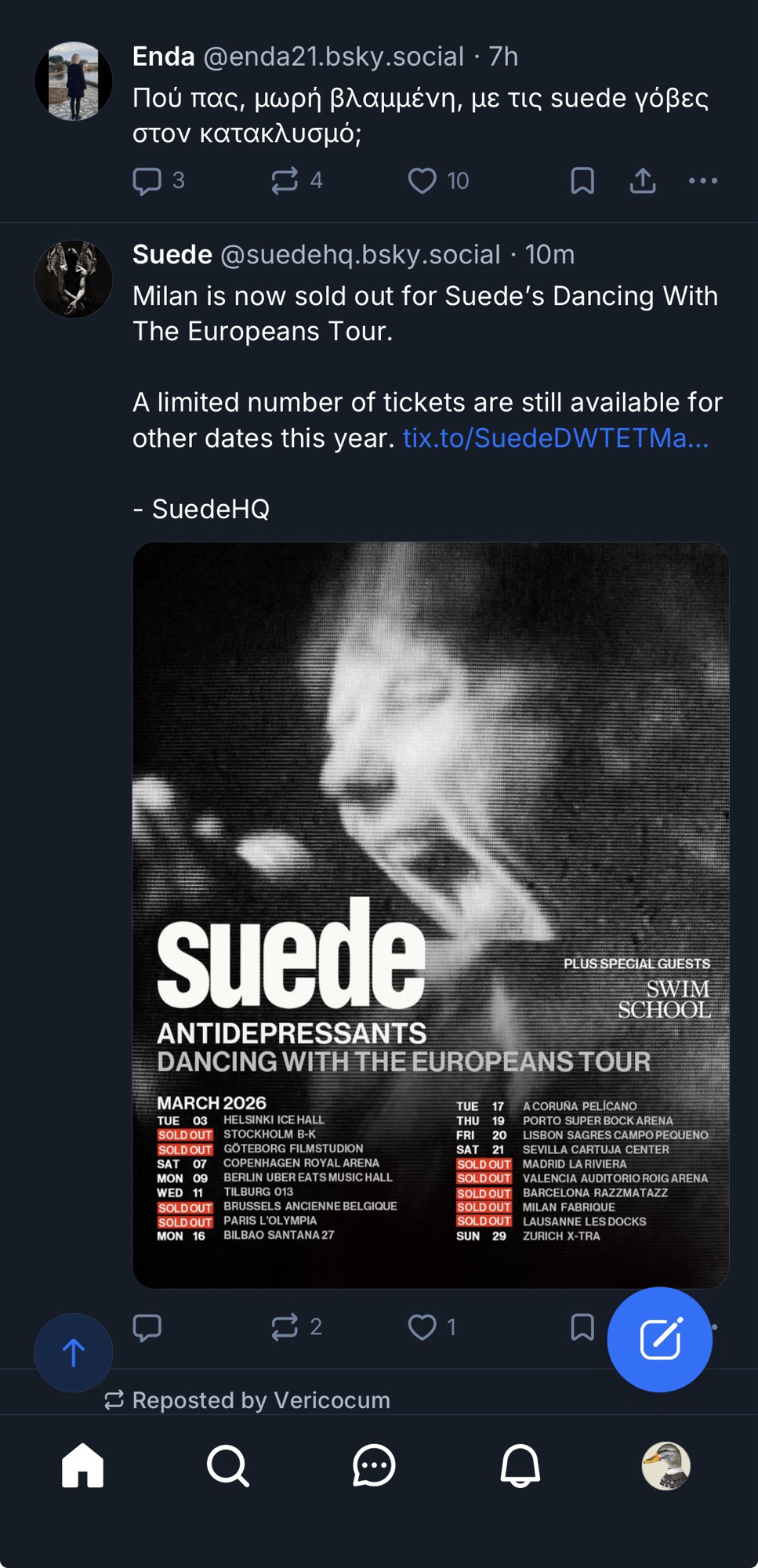Compose a new post

tap(659, 1340)
